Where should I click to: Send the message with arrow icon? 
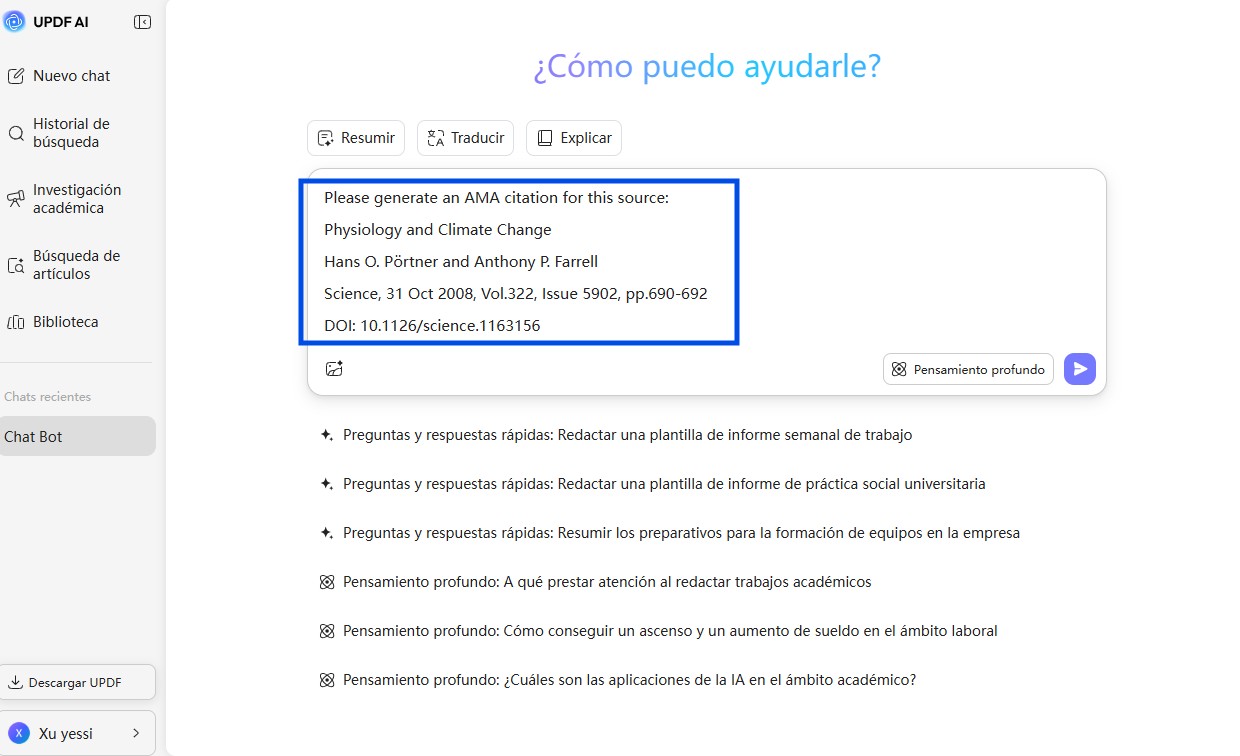pyautogui.click(x=1080, y=369)
